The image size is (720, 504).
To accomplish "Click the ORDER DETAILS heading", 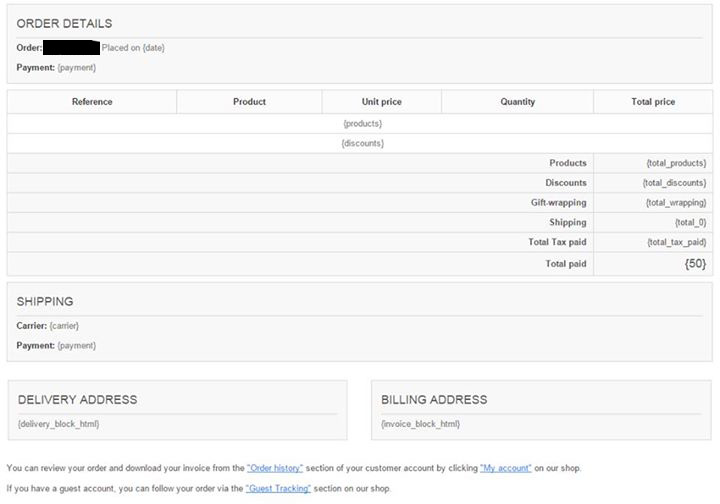I will [x=64, y=23].
